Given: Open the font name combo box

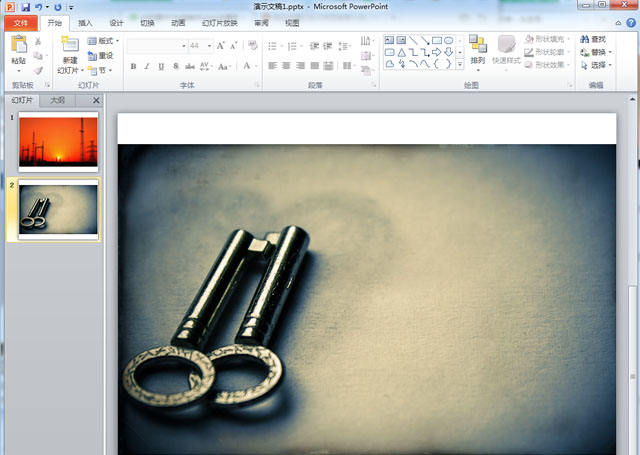Looking at the screenshot, I should [x=157, y=46].
